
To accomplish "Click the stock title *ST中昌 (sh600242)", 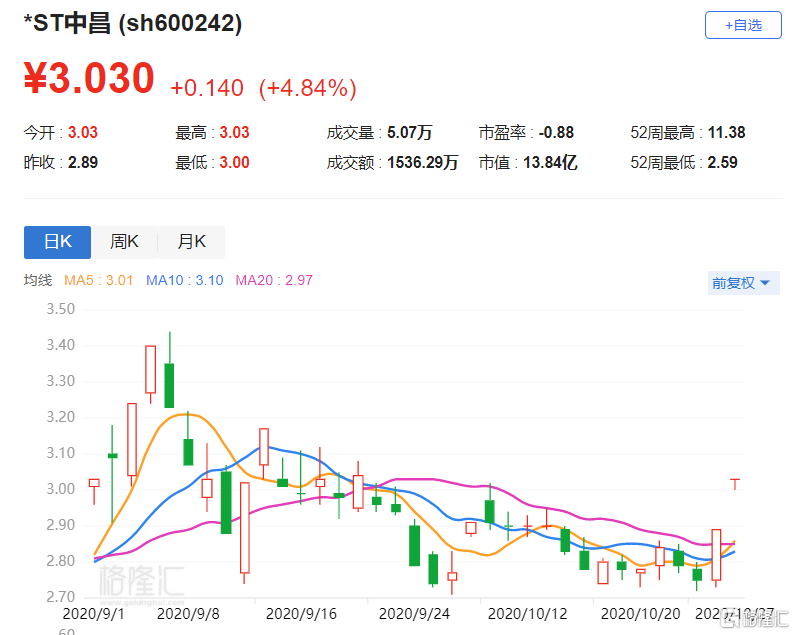I will coord(133,24).
